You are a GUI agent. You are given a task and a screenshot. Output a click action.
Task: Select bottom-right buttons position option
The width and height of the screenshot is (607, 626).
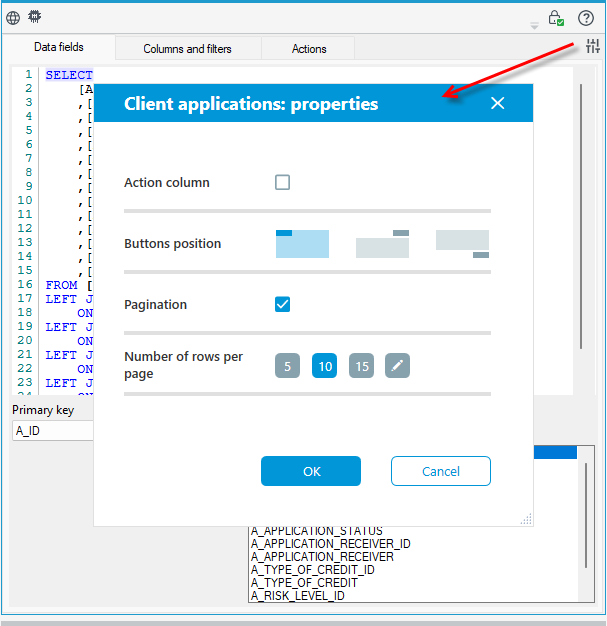click(x=462, y=244)
